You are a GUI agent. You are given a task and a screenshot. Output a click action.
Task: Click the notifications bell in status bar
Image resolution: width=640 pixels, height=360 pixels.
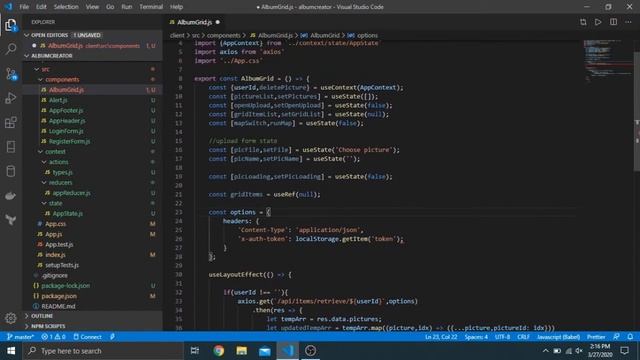pyautogui.click(x=630, y=337)
